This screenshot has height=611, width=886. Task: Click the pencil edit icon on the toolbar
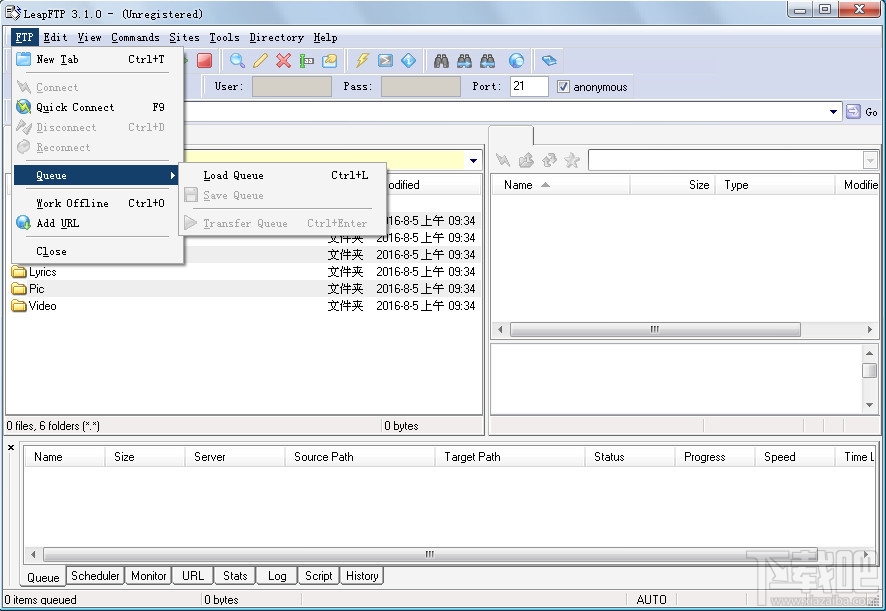click(x=259, y=60)
